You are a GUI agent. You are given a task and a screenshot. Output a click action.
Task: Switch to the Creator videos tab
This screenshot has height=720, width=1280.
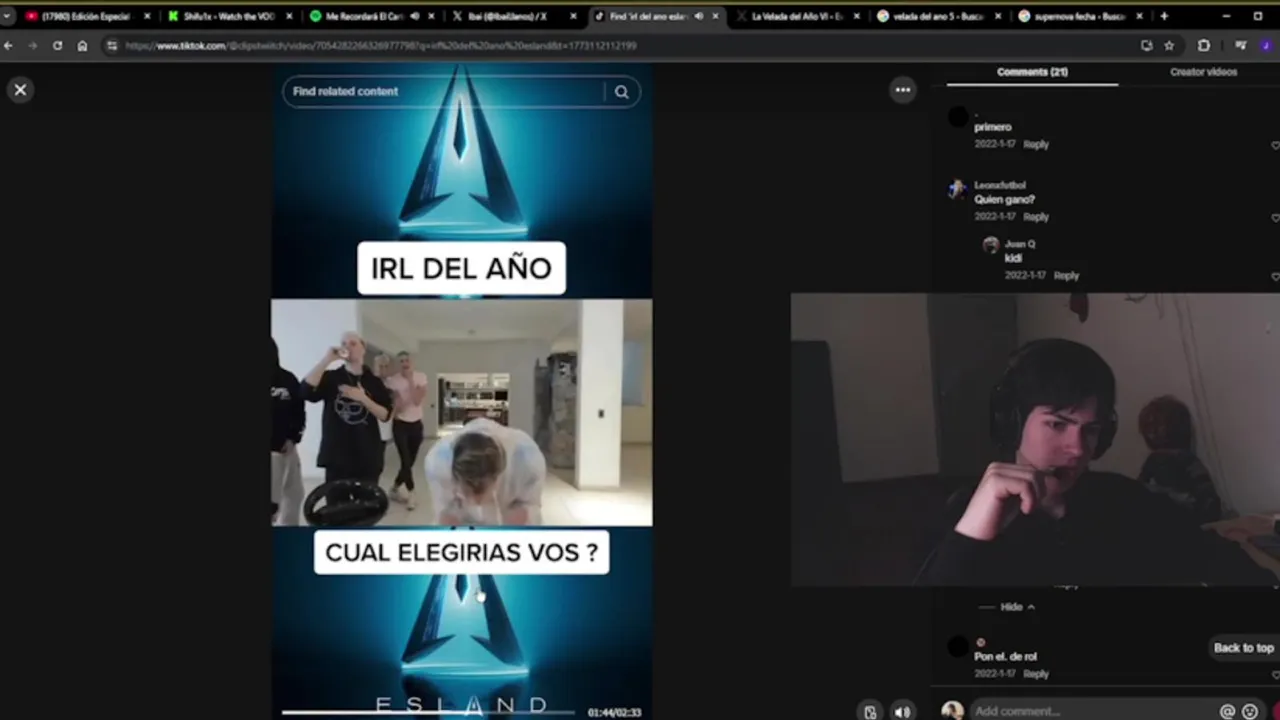(x=1203, y=72)
